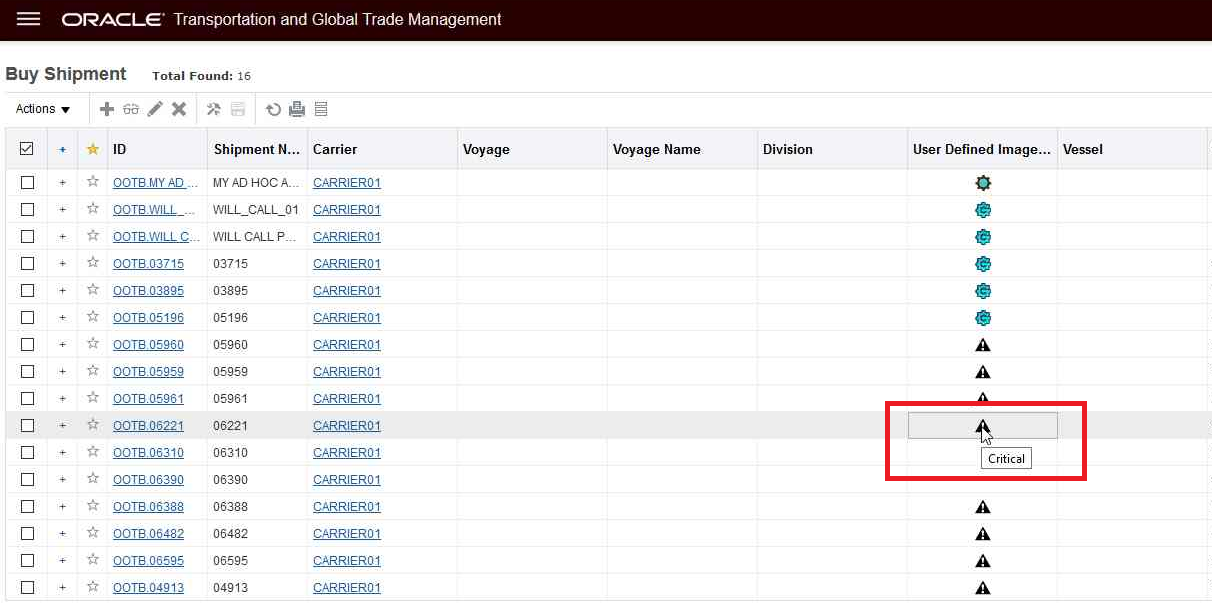1212x610 pixels.
Task: Click the Oracle logo in header
Action: click(x=112, y=19)
